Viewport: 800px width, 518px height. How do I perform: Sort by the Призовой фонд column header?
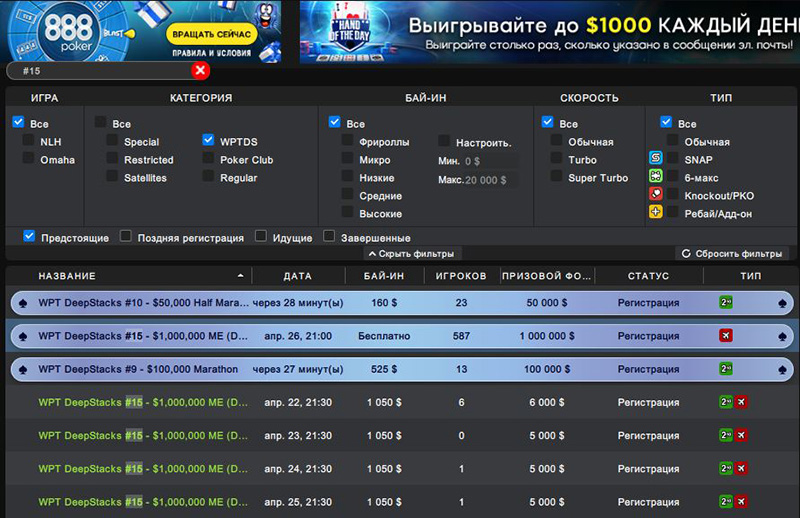(x=546, y=276)
